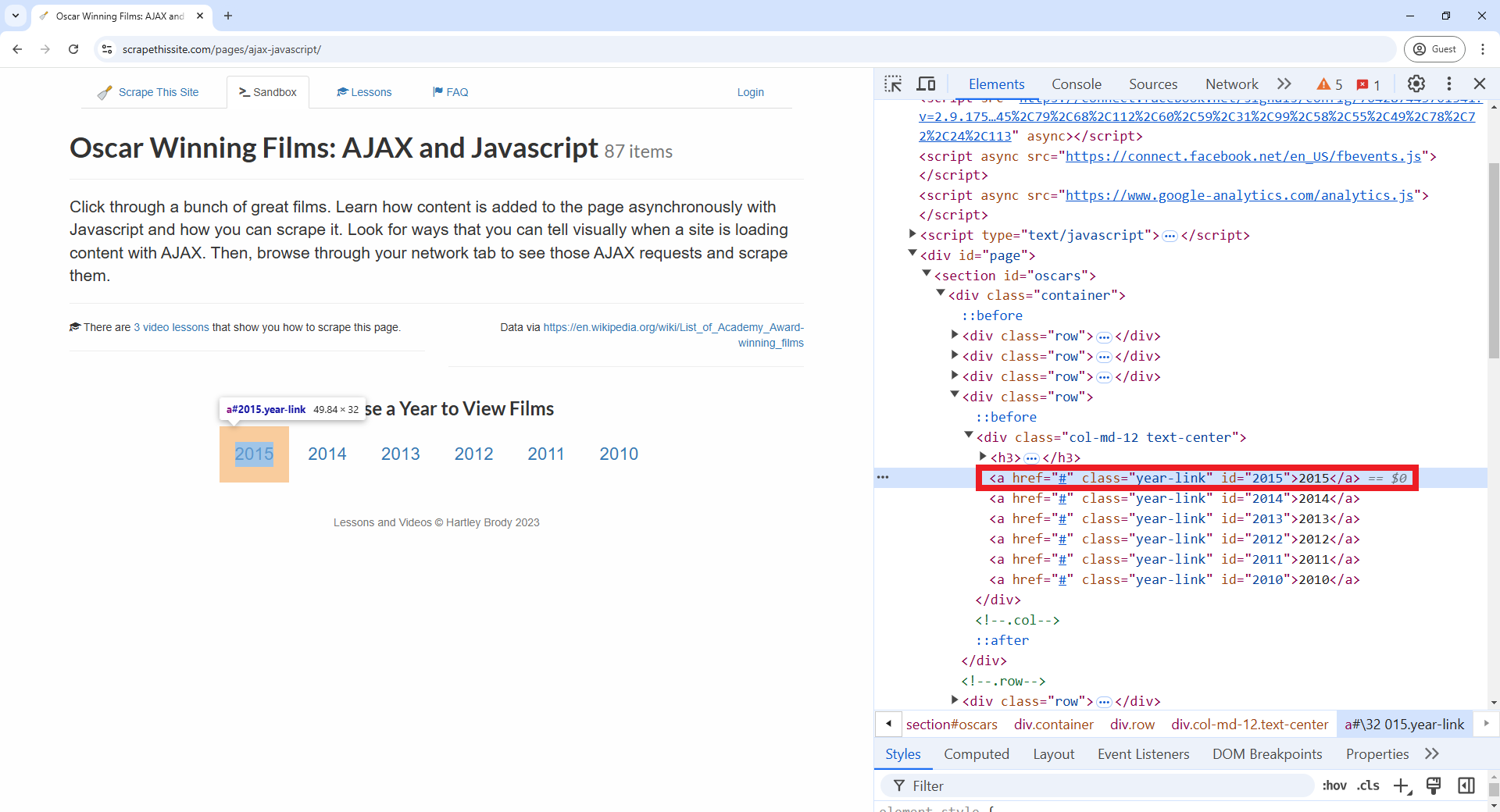Click the new style rule plus icon
This screenshot has width=1500, height=812.
(1402, 785)
